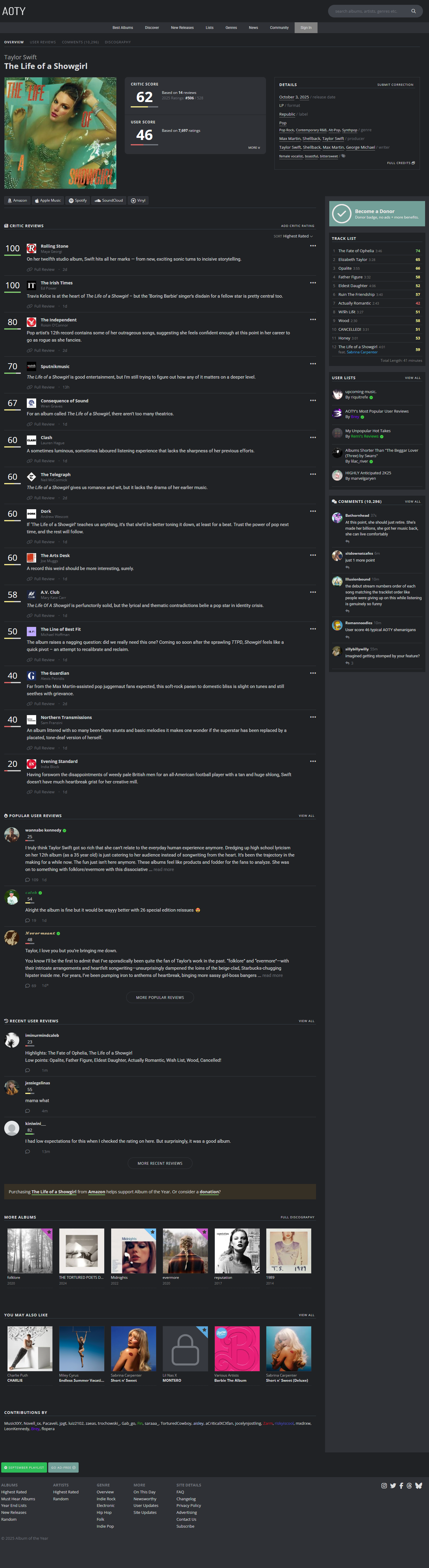Click the Facebook icon in footer
429x1568 pixels.
click(x=401, y=1485)
